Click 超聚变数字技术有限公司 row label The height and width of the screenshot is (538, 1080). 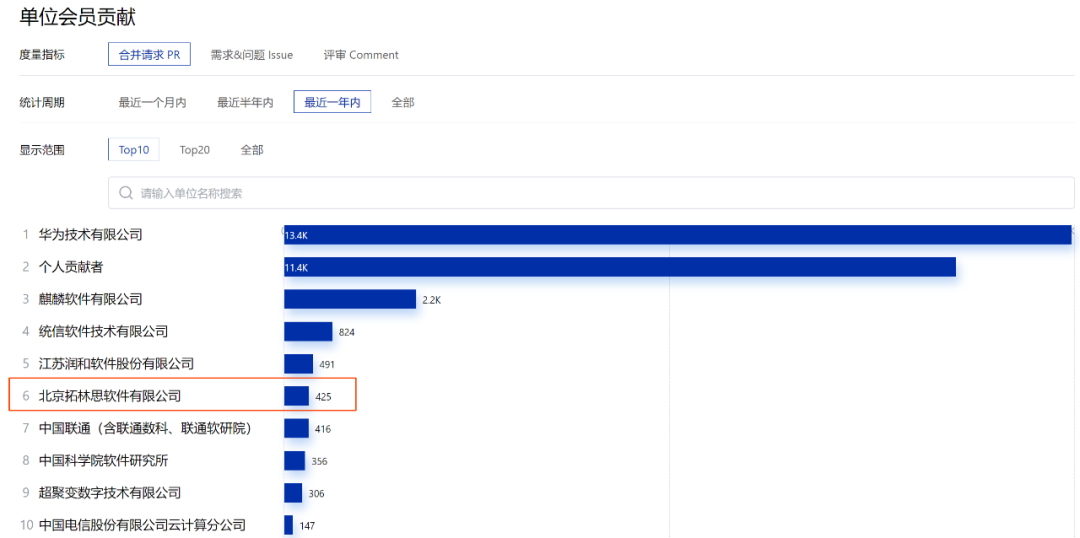[x=110, y=493]
